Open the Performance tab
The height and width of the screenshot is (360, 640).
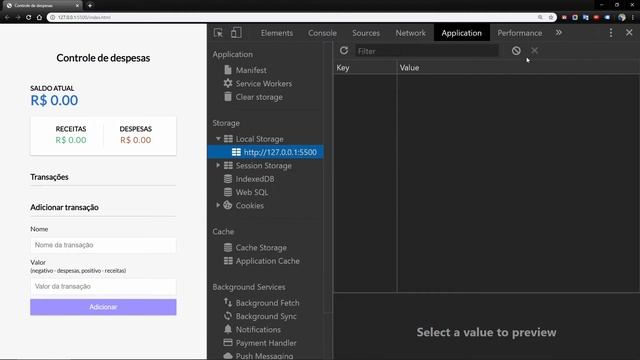pos(520,33)
